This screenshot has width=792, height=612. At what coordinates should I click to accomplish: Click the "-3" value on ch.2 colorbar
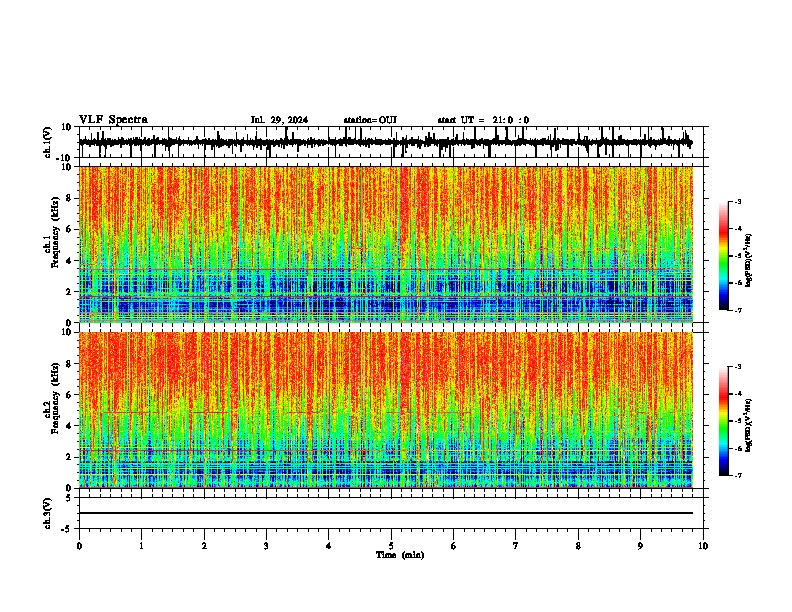click(737, 367)
